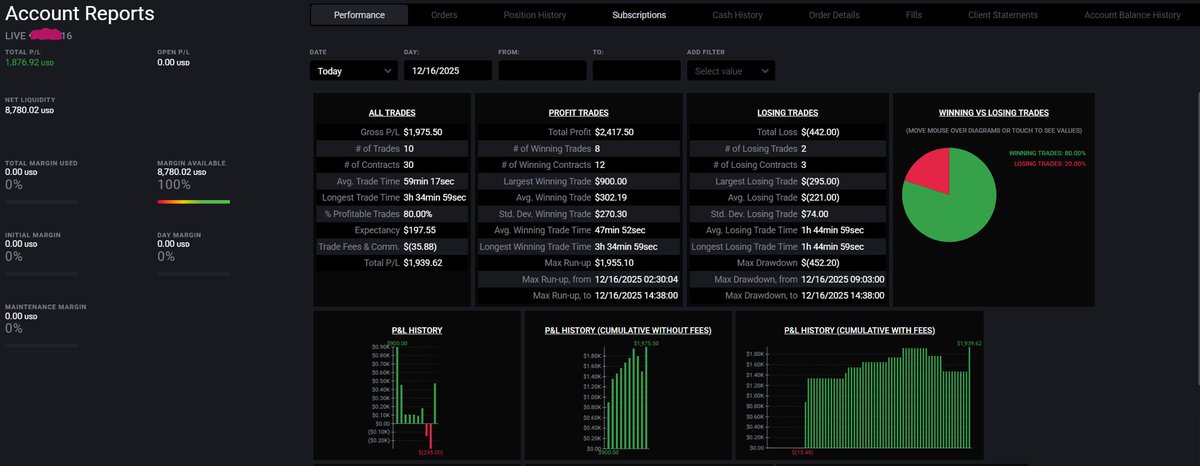Click the Total Profit value $2,417.50
The height and width of the screenshot is (466, 1200).
pyautogui.click(x=614, y=132)
